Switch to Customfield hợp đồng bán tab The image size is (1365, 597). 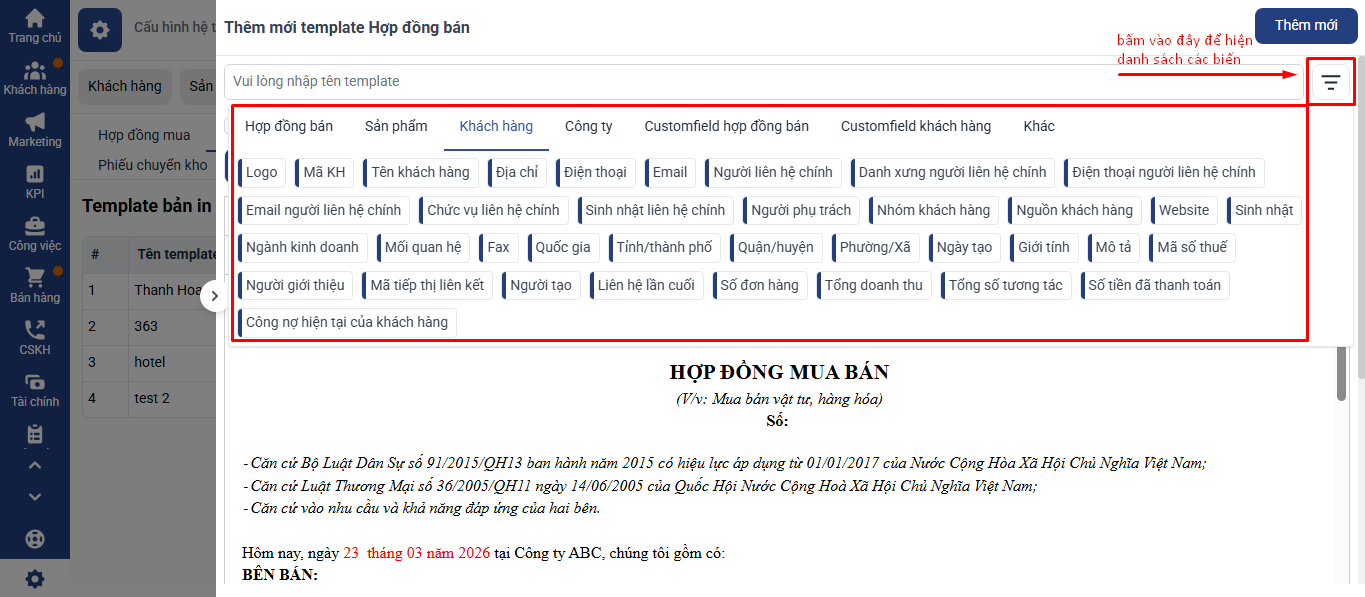[x=727, y=126]
